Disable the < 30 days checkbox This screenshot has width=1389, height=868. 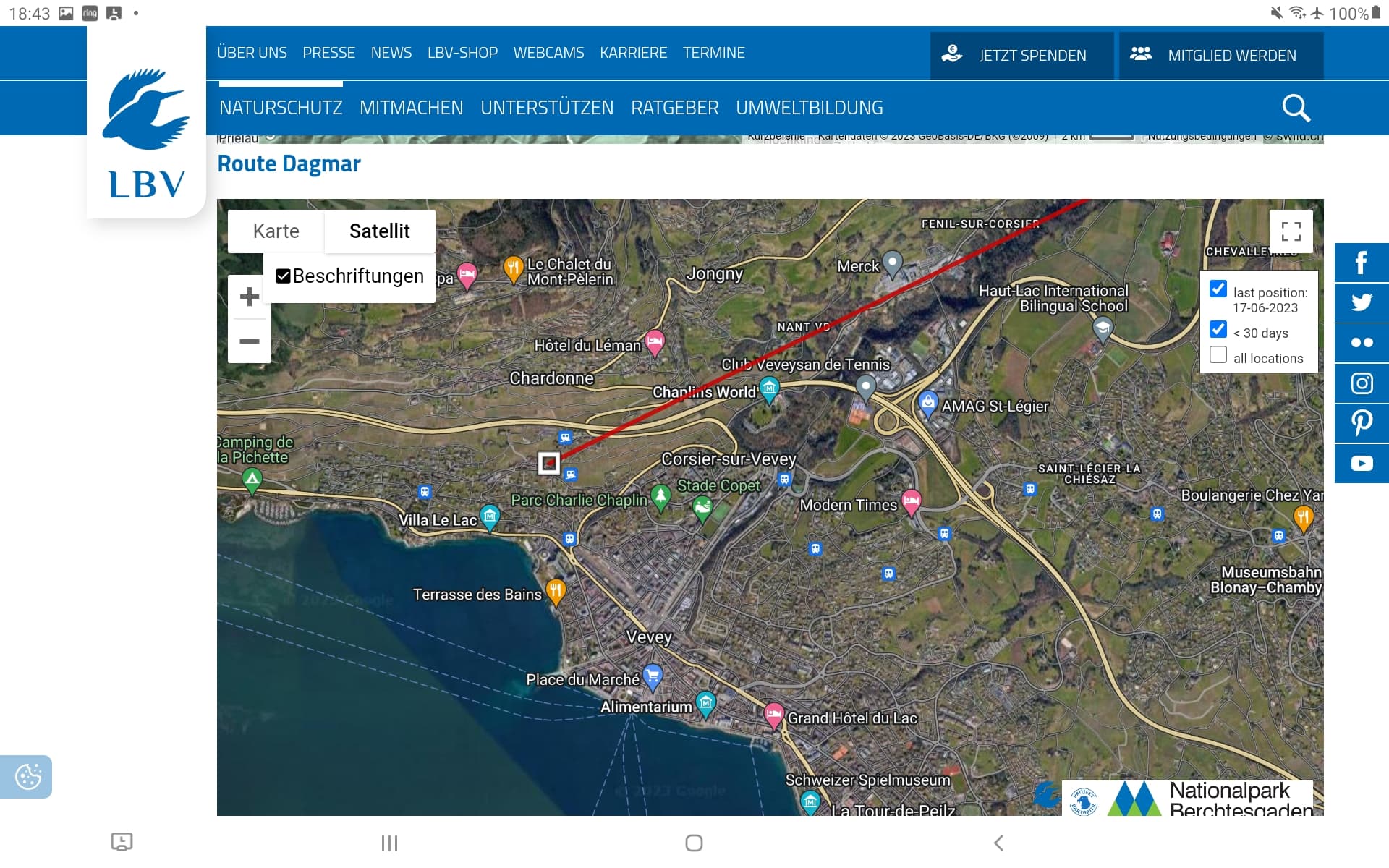pyautogui.click(x=1218, y=329)
